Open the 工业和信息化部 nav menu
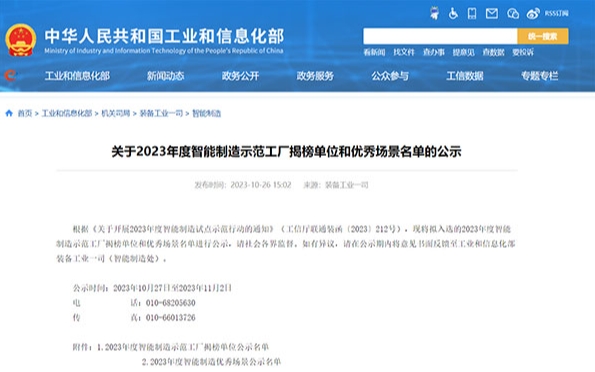The height and width of the screenshot is (372, 595). 77,76
